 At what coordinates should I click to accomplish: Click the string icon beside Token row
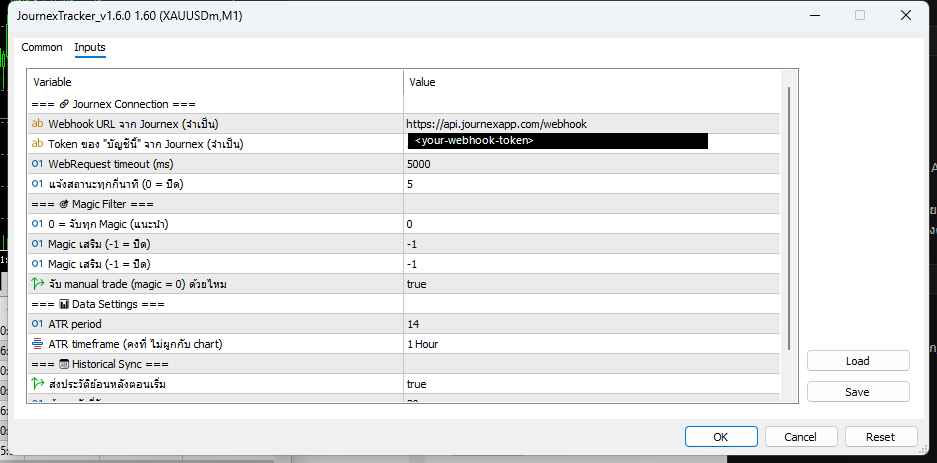[x=38, y=143]
